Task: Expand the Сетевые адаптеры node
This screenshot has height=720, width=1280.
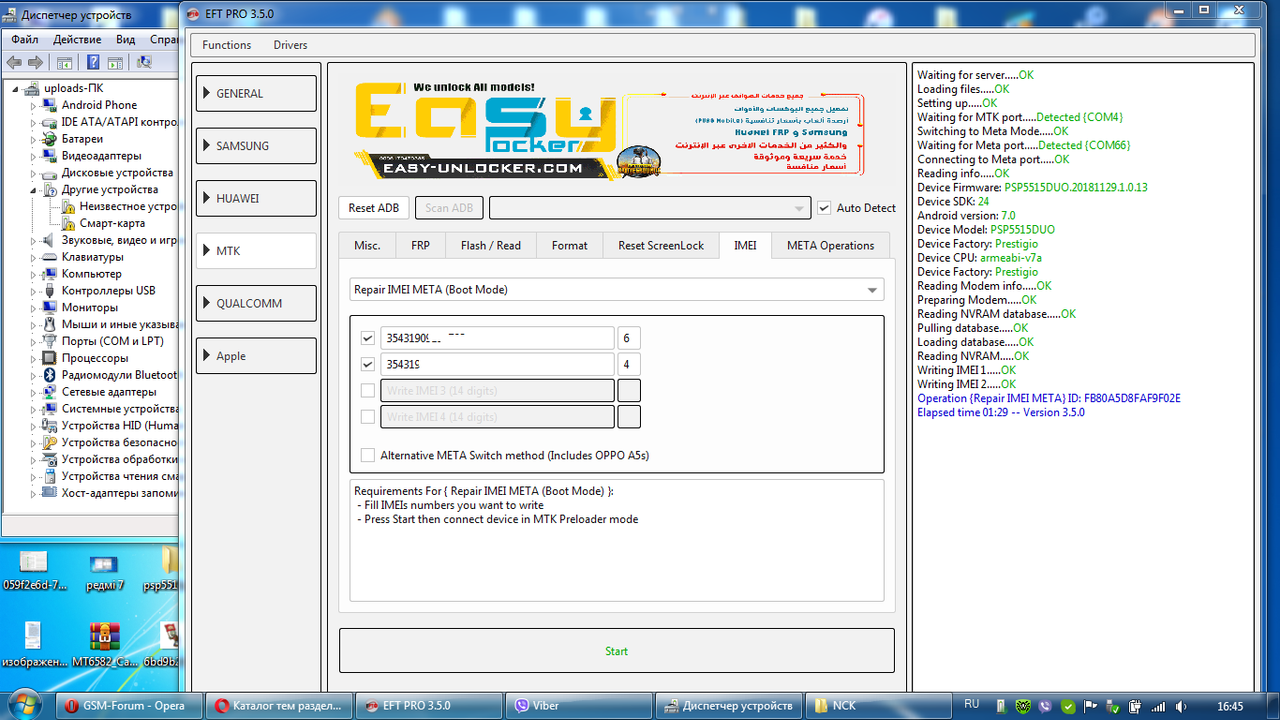Action: [33, 392]
